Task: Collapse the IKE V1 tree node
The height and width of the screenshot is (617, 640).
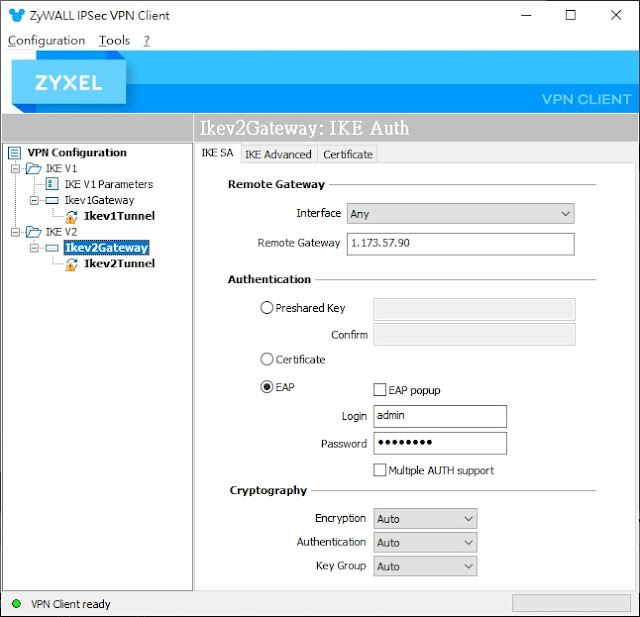Action: click(15, 169)
